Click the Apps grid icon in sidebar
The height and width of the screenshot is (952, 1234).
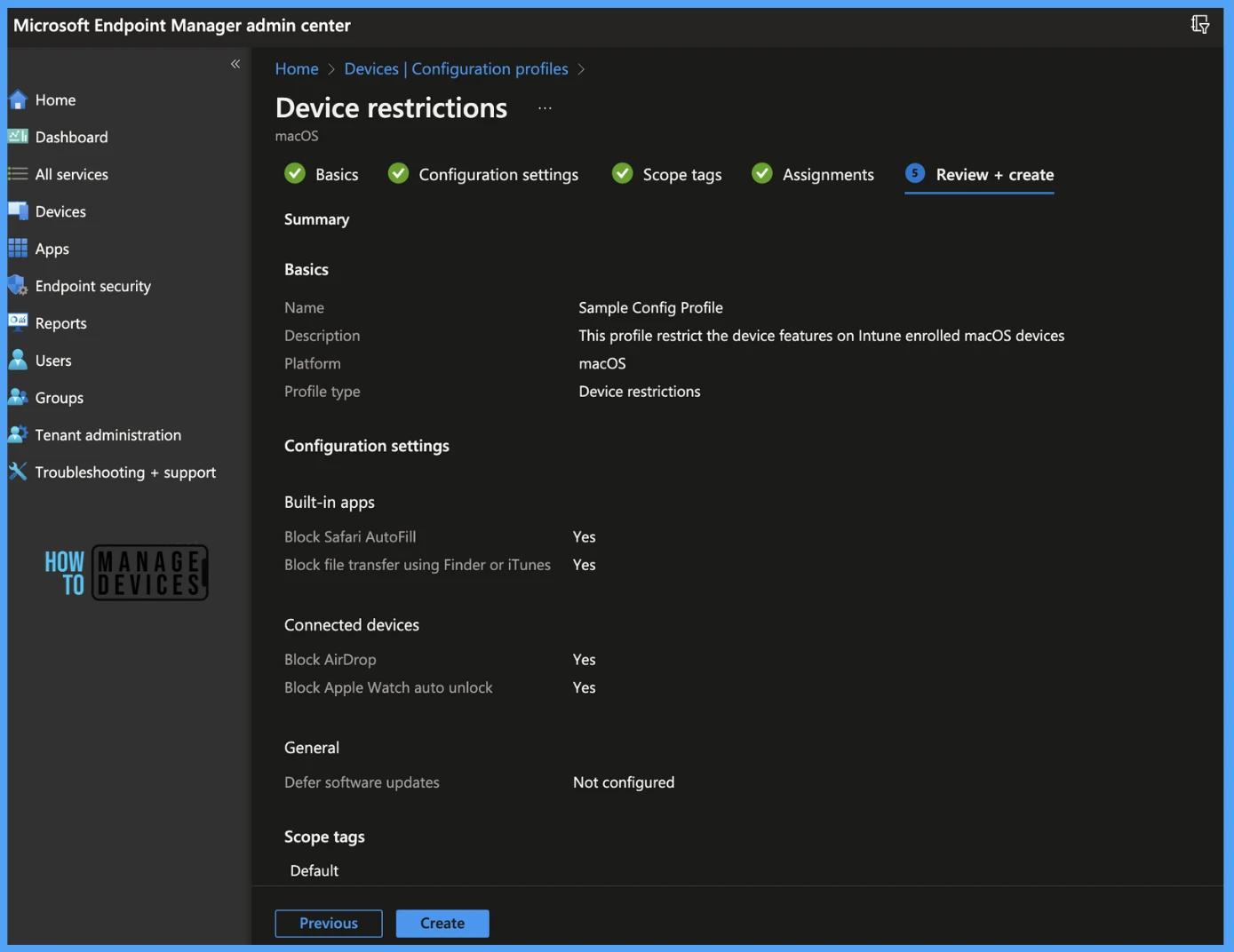pos(18,249)
